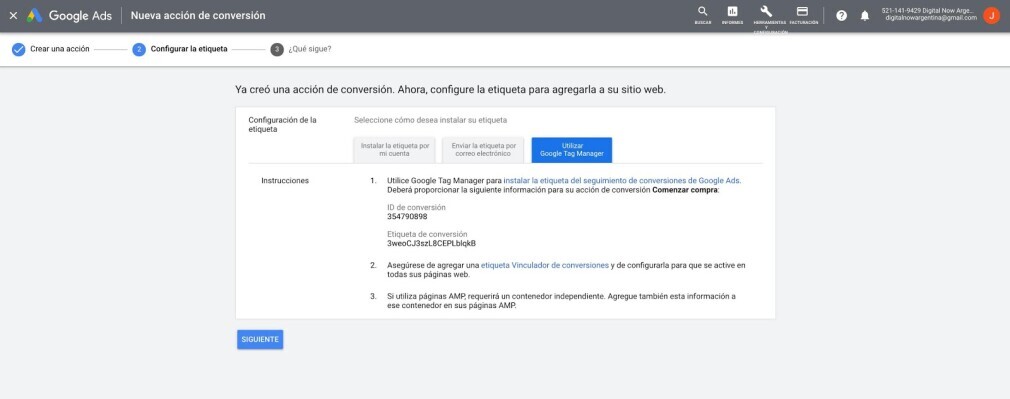Choose Enviar la etiqueta por correo electrónico tab
The image size is (1010, 399).
[483, 150]
